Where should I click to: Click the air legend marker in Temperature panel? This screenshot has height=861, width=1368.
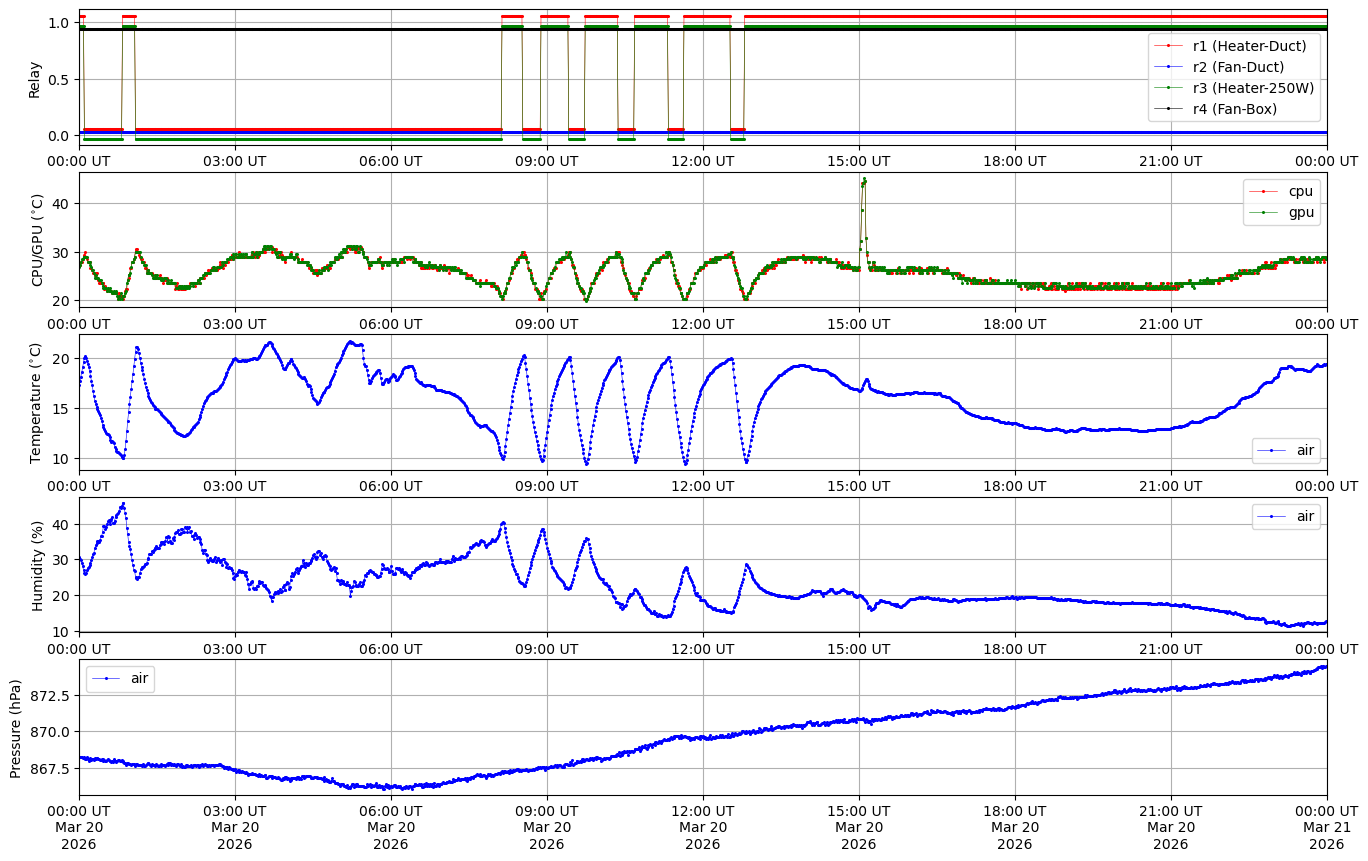tap(1272, 451)
